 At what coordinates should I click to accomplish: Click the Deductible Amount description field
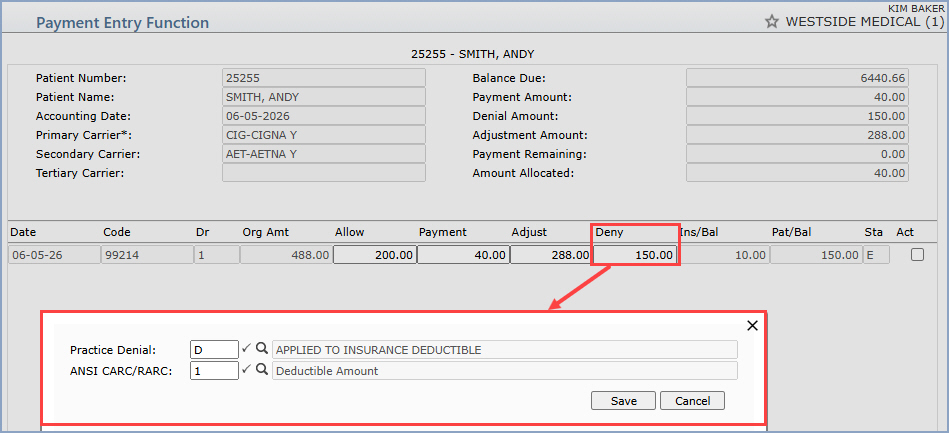(x=505, y=371)
